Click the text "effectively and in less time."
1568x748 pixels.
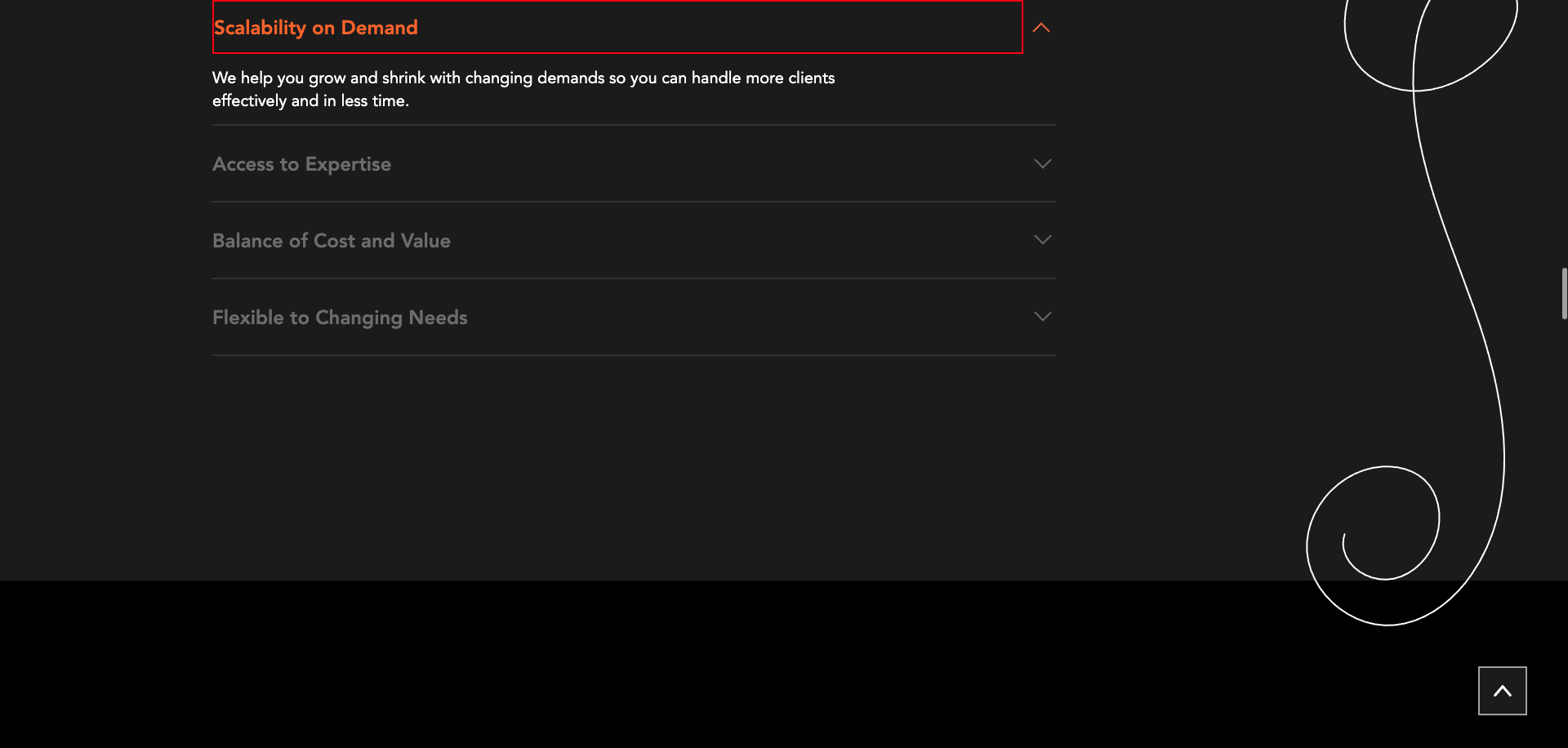pos(310,101)
